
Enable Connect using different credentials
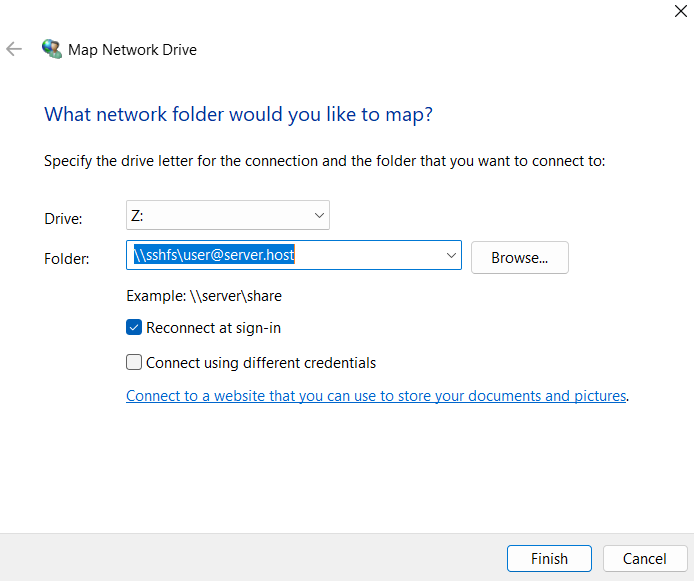(134, 362)
